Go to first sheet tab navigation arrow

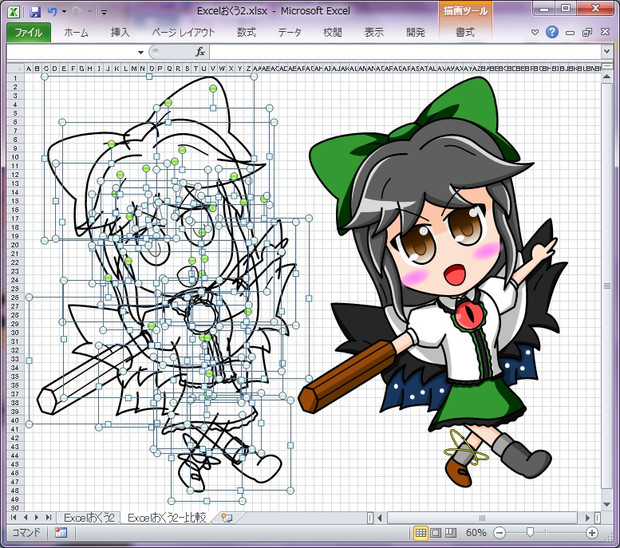(13, 517)
